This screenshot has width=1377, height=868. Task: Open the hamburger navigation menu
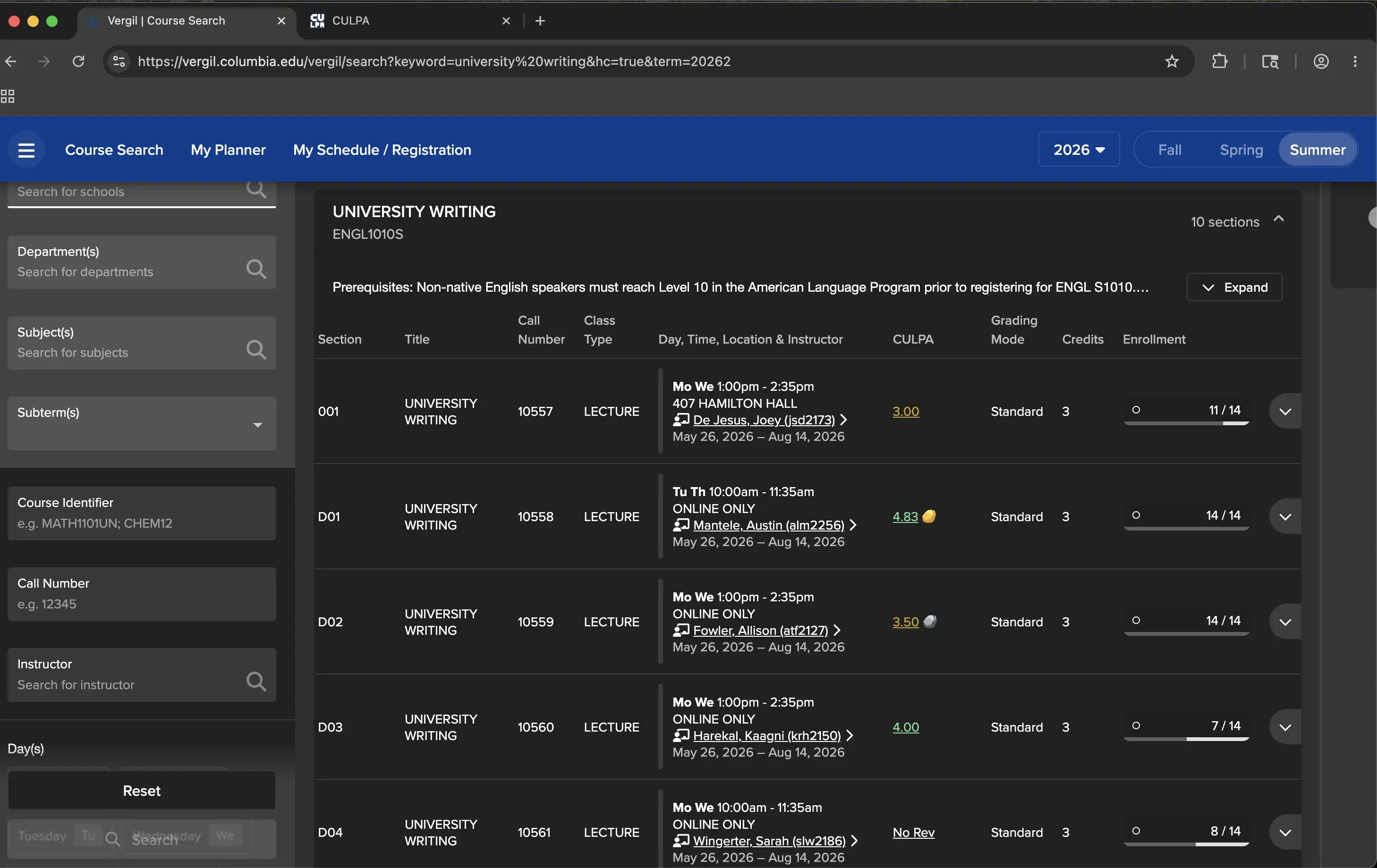(26, 150)
